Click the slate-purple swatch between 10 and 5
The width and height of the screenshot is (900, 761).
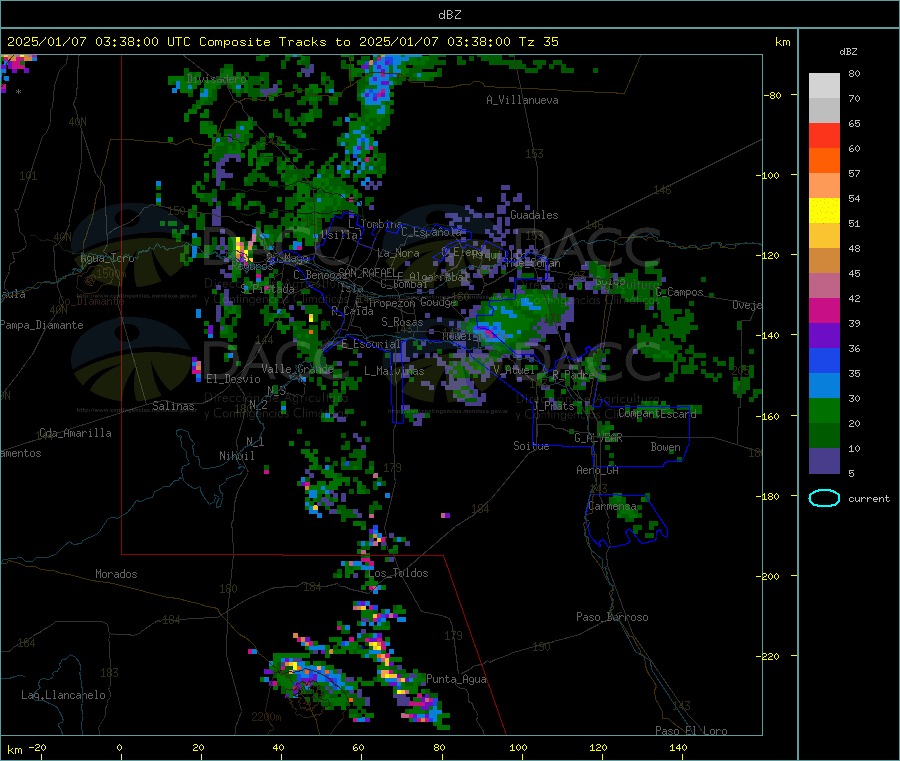click(x=824, y=461)
